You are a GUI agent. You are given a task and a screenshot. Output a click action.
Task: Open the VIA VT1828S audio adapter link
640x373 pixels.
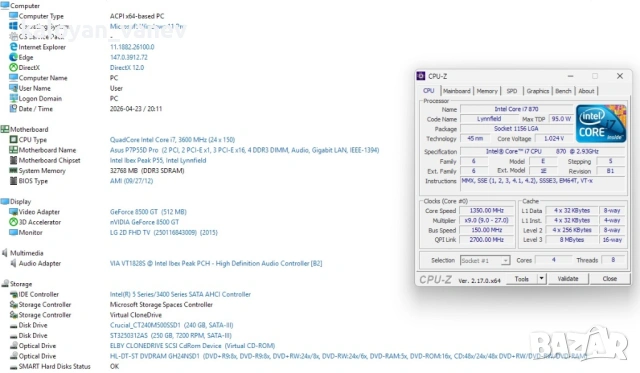[216, 263]
